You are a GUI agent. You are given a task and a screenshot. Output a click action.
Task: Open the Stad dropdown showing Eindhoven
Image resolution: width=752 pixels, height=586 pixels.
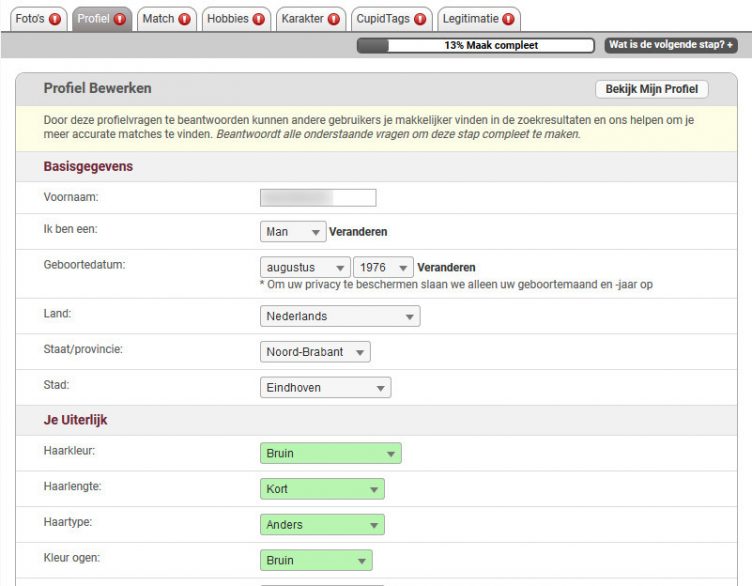pos(325,388)
